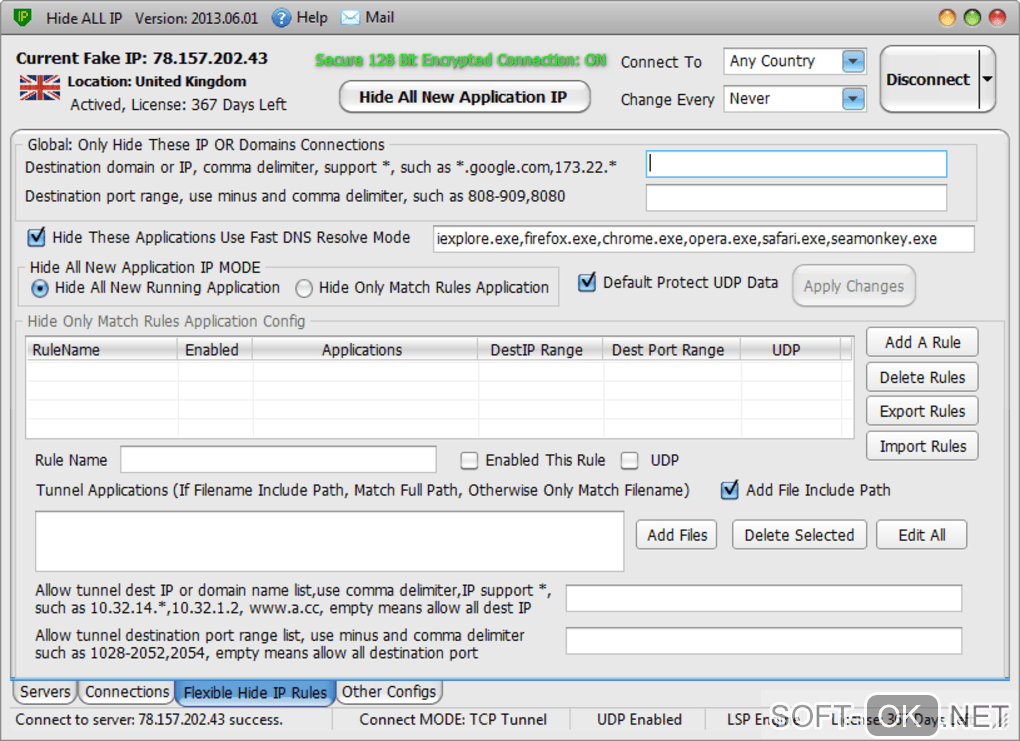Click the Tunnel Applications file list box
This screenshot has height=741, width=1020.
pos(330,541)
